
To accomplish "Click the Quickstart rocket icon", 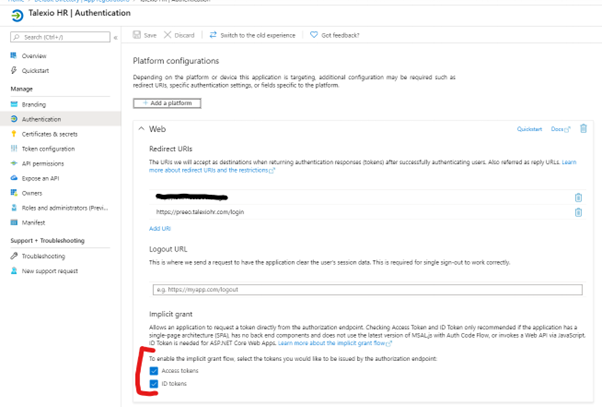I will click(14, 70).
